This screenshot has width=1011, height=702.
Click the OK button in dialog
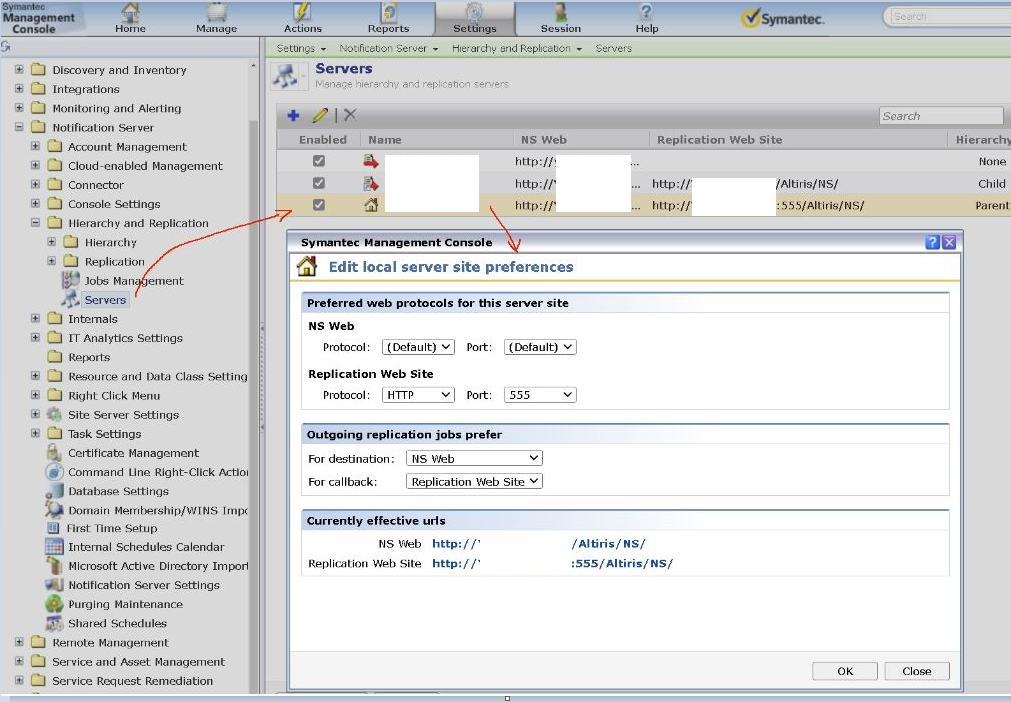click(x=845, y=671)
